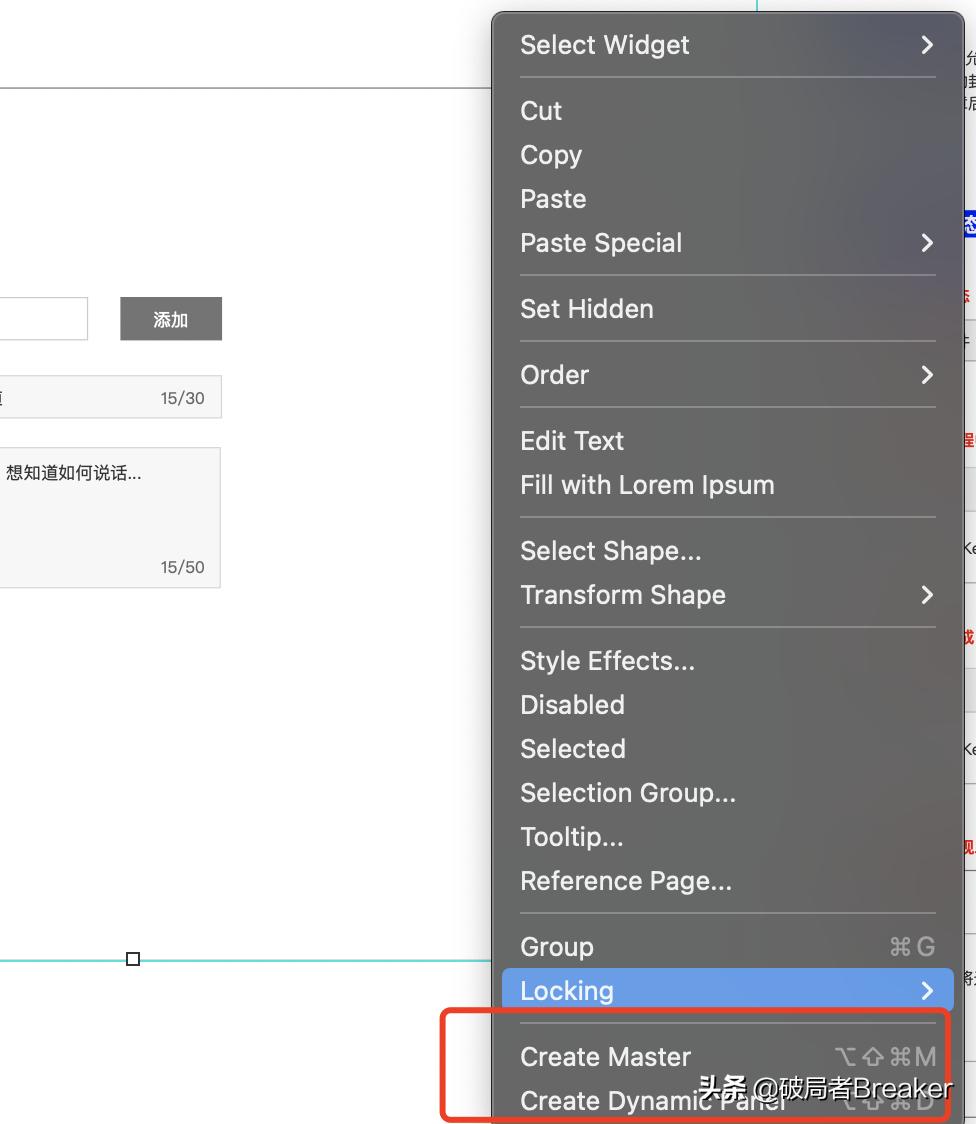976x1124 pixels.
Task: Enable Set Hidden on the widget
Action: pos(587,309)
